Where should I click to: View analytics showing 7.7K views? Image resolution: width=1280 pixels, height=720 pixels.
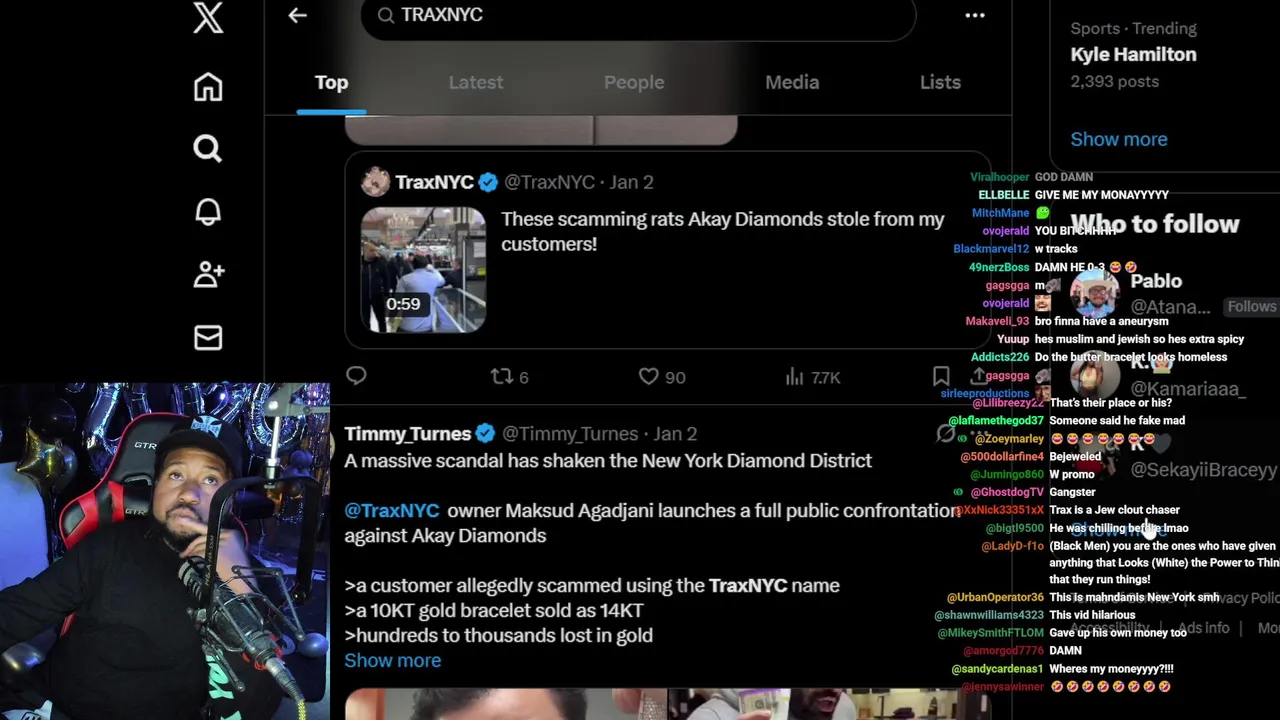click(x=812, y=377)
